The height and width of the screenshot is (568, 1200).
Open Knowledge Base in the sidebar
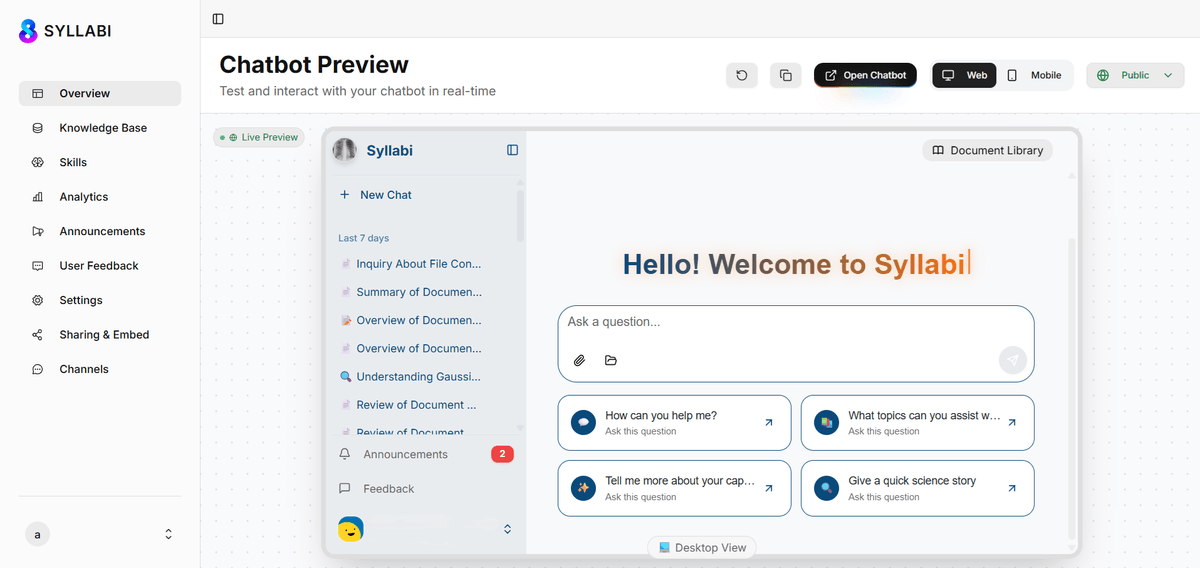pos(102,128)
